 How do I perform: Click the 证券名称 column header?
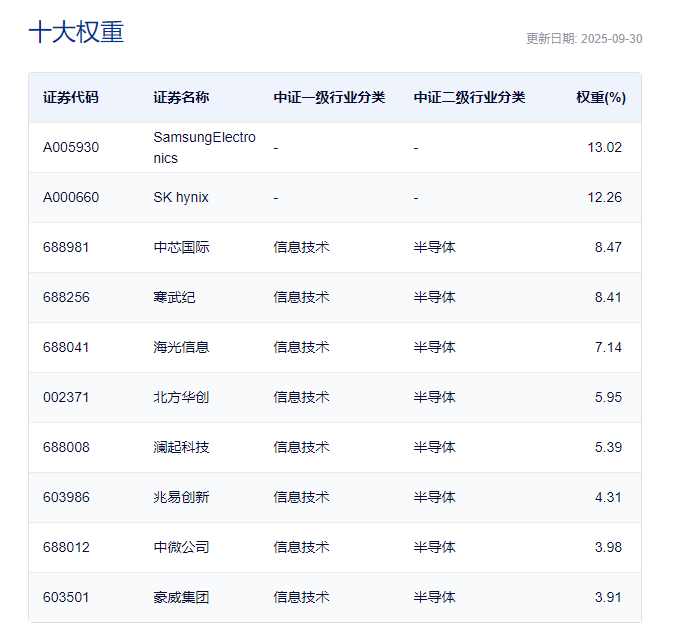pos(181,97)
